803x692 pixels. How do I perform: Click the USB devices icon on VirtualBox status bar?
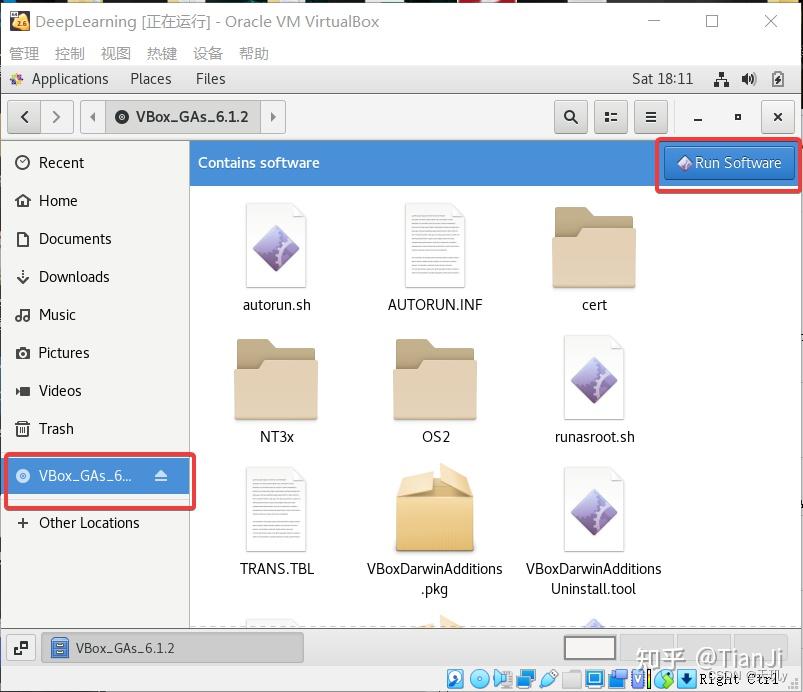tap(547, 678)
